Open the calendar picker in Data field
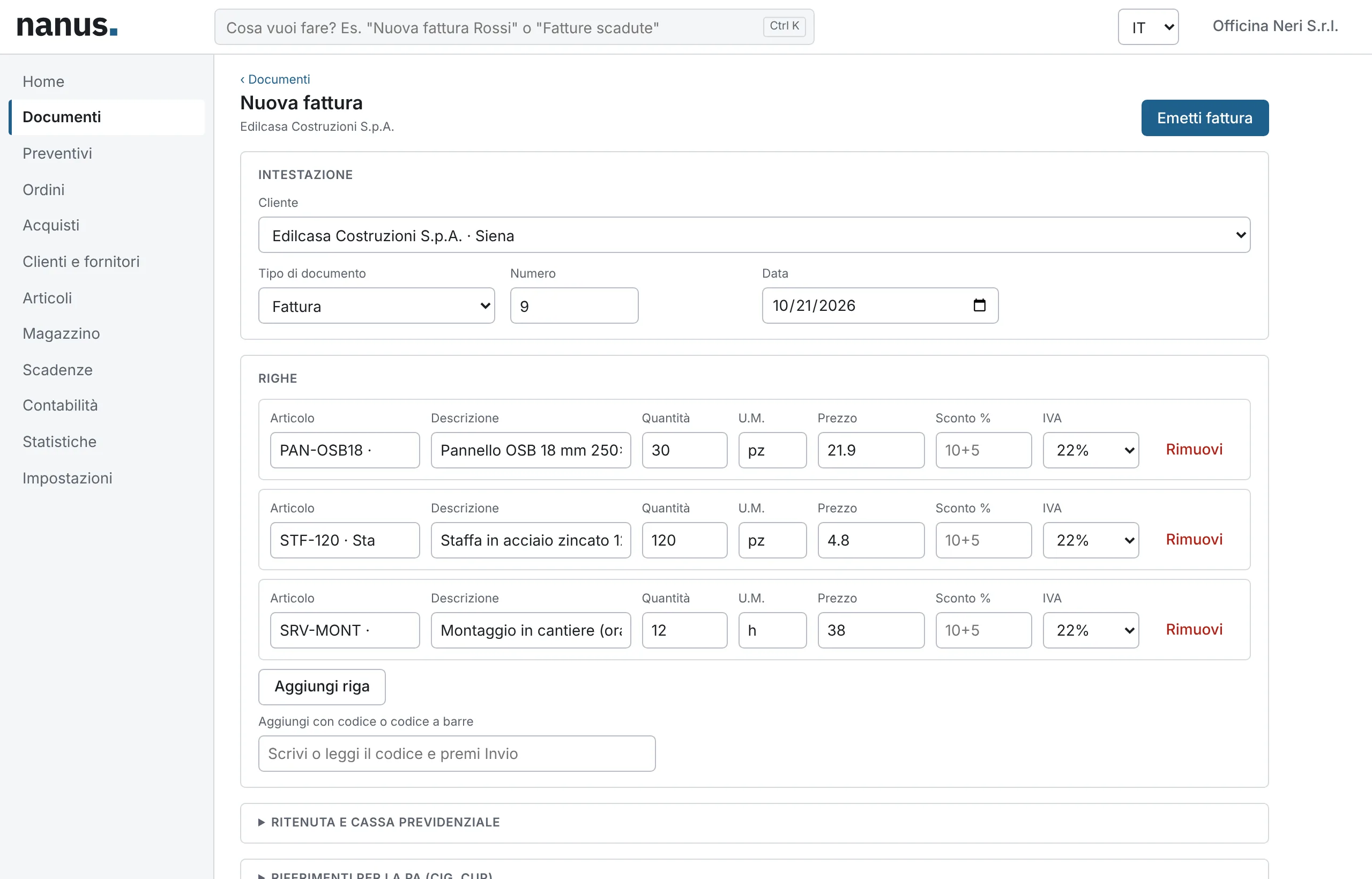Screen dimensions: 1372x879 (x=979, y=306)
